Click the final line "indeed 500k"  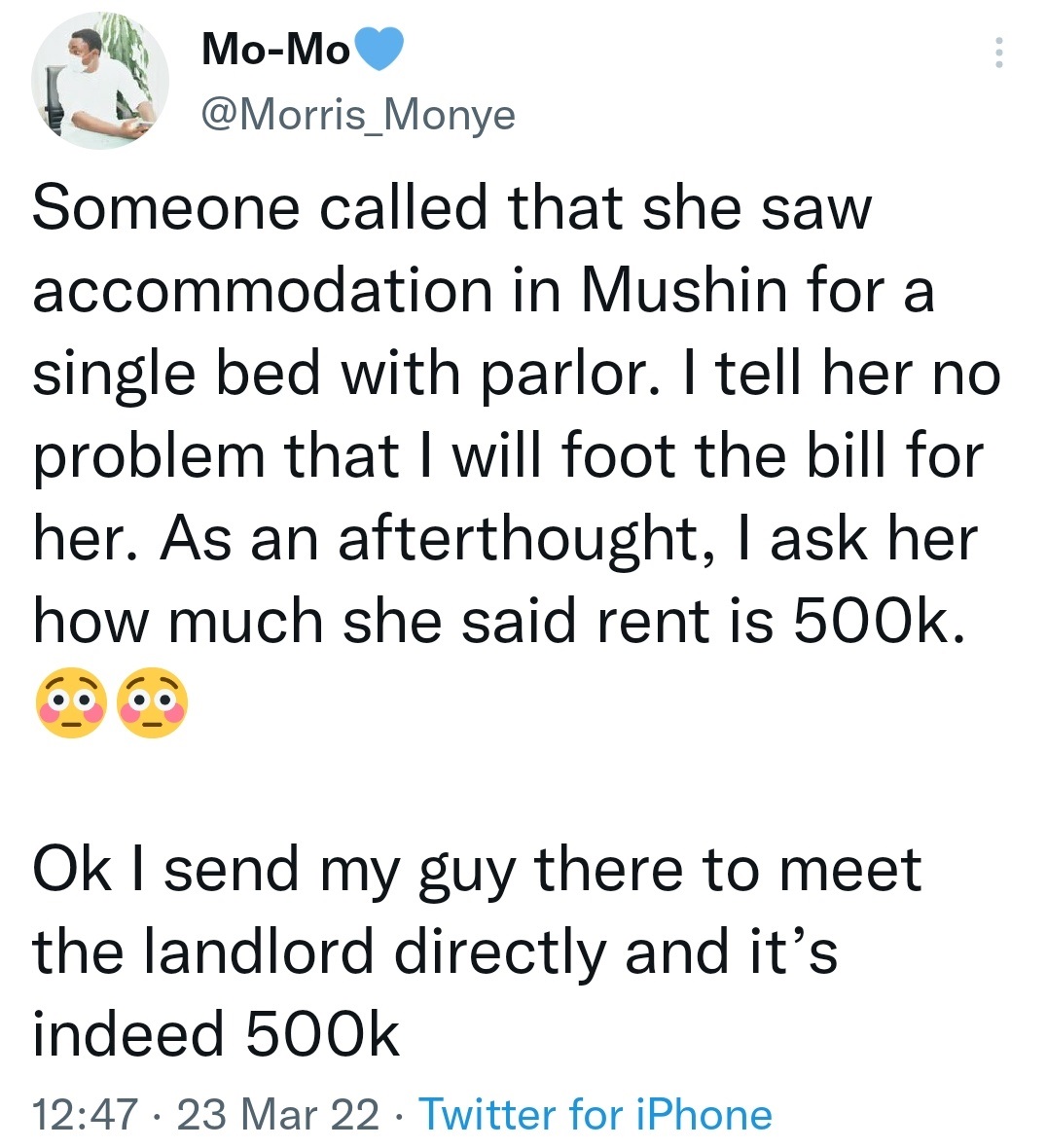[216, 1033]
